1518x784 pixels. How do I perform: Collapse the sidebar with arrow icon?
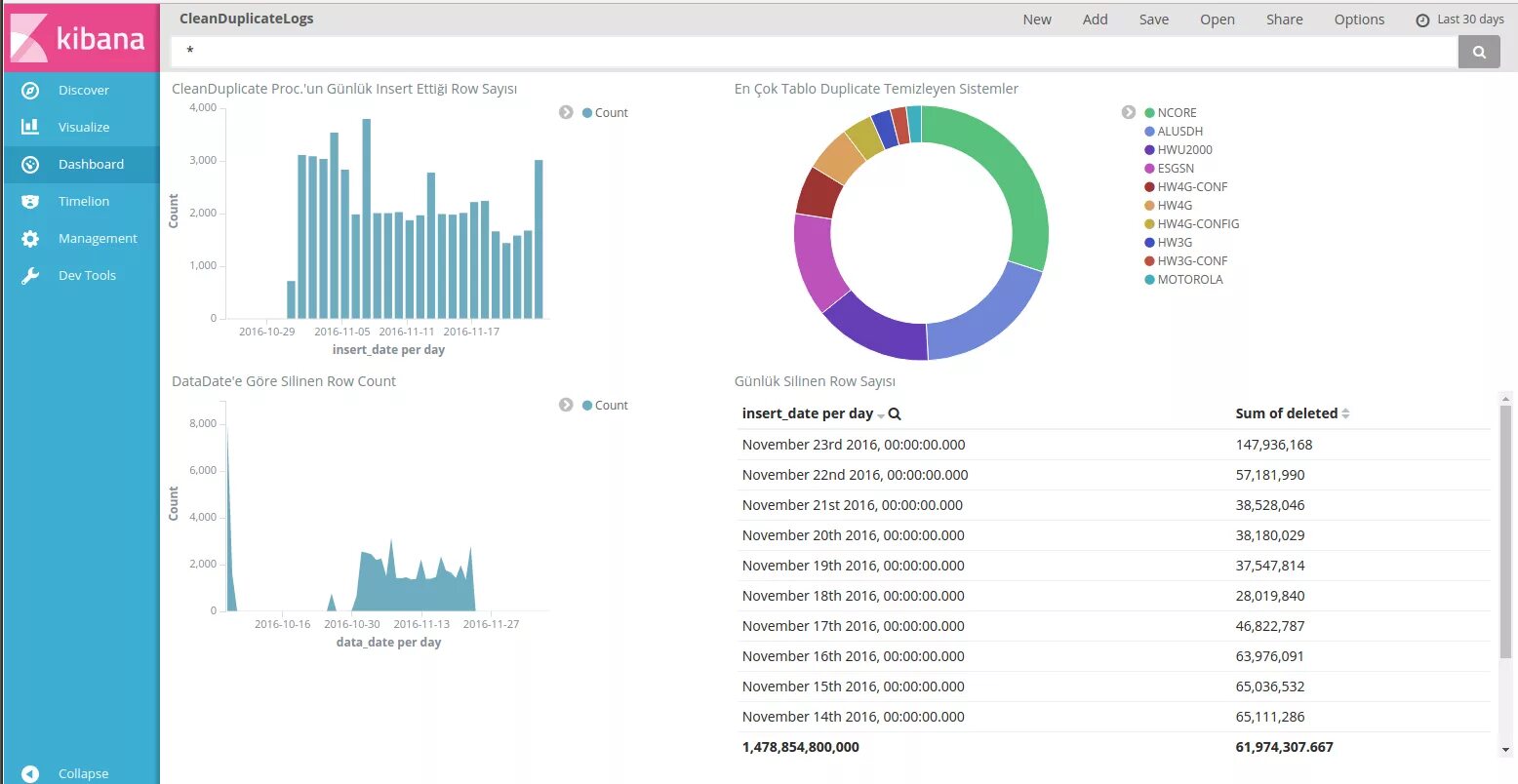(30, 773)
